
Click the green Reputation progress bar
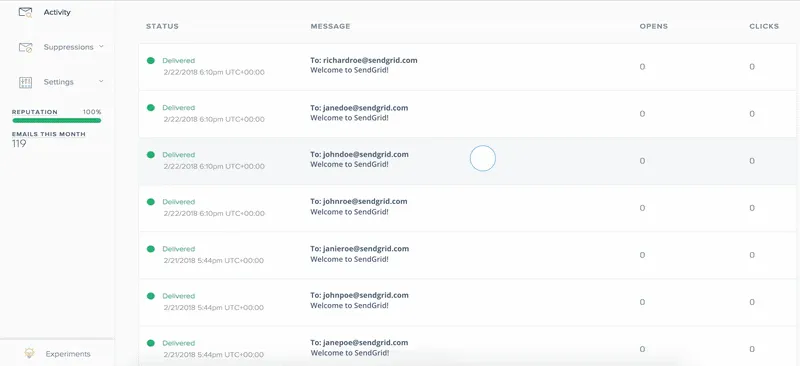tap(57, 120)
